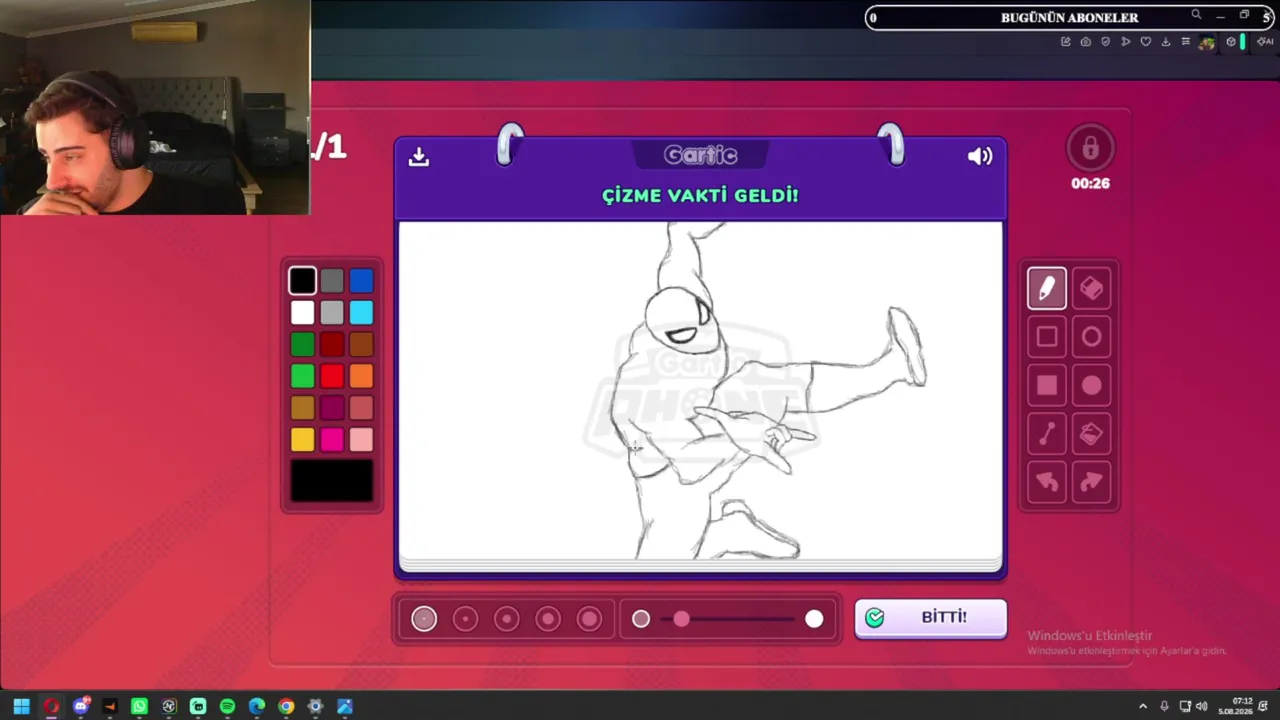The height and width of the screenshot is (720, 1280).
Task: Expand the system tray hidden icons chevron
Action: coord(1143,706)
